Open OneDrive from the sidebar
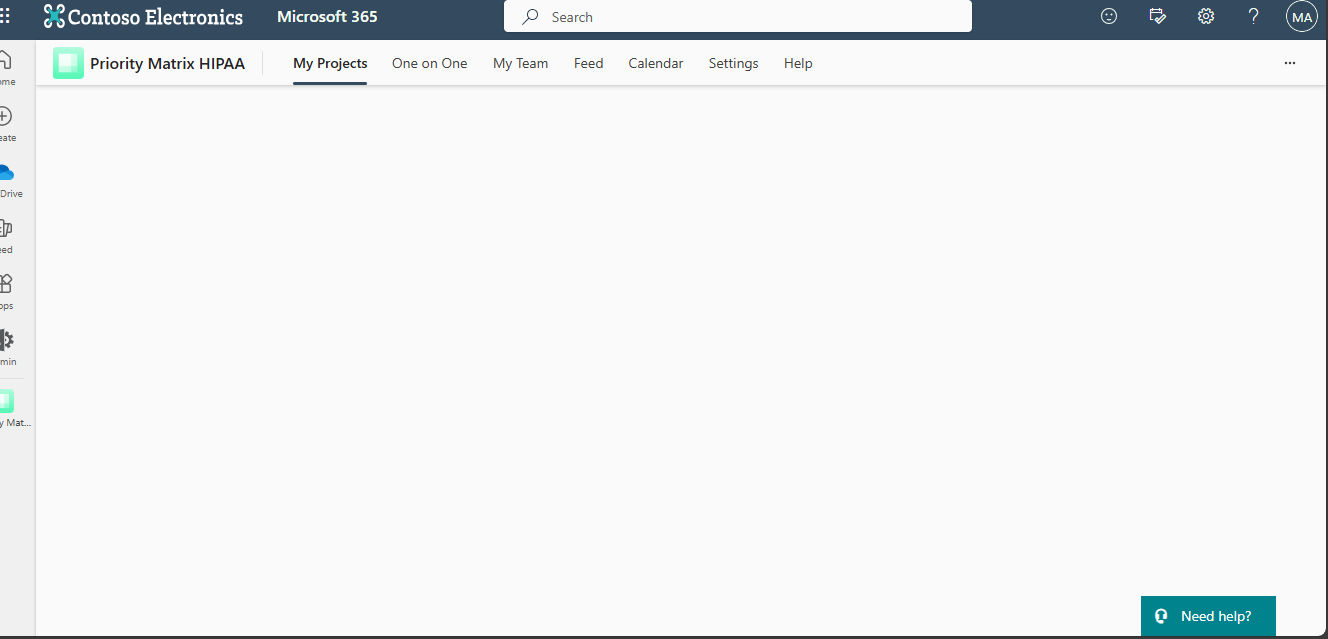1328x639 pixels. point(10,172)
